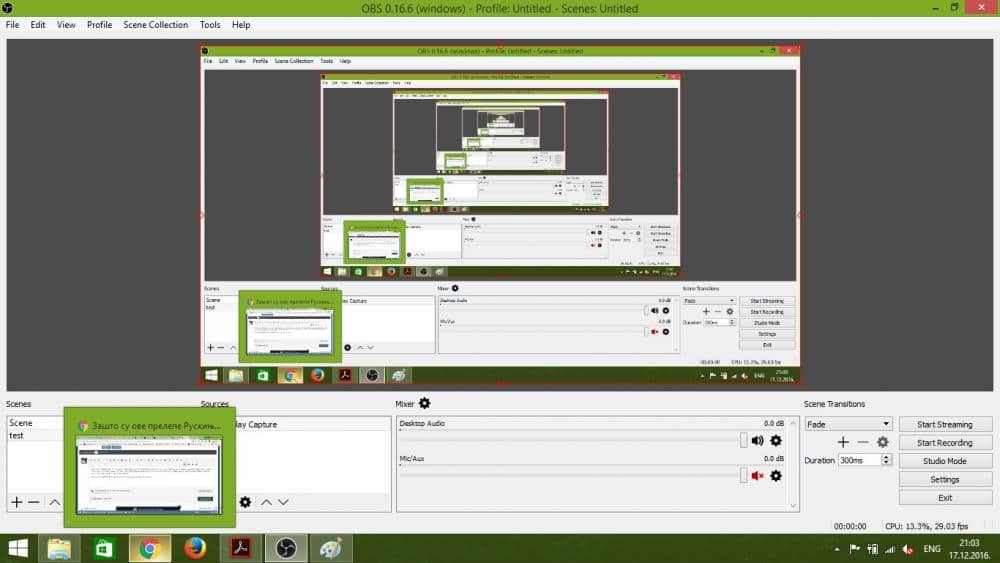Open transition properties gear icon
This screenshot has height=563, width=1000.
[883, 442]
